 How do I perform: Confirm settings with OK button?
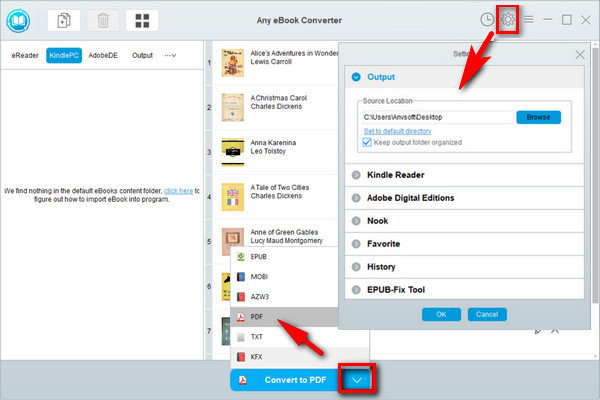click(x=441, y=314)
